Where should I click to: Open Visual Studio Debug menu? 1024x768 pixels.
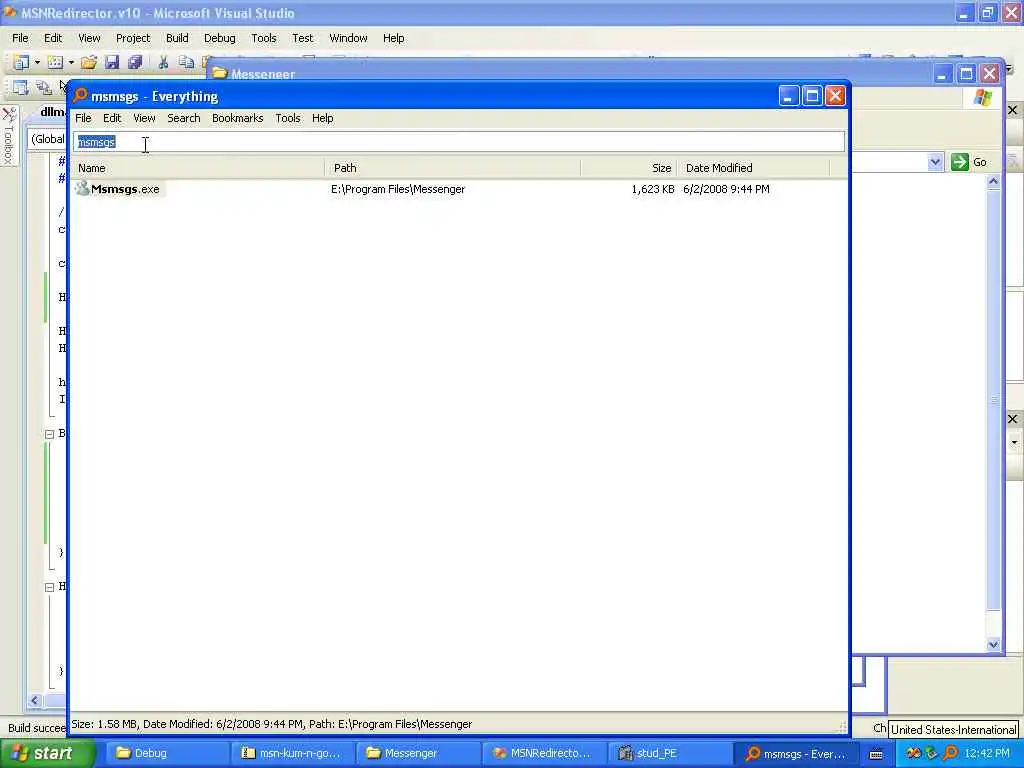(219, 38)
